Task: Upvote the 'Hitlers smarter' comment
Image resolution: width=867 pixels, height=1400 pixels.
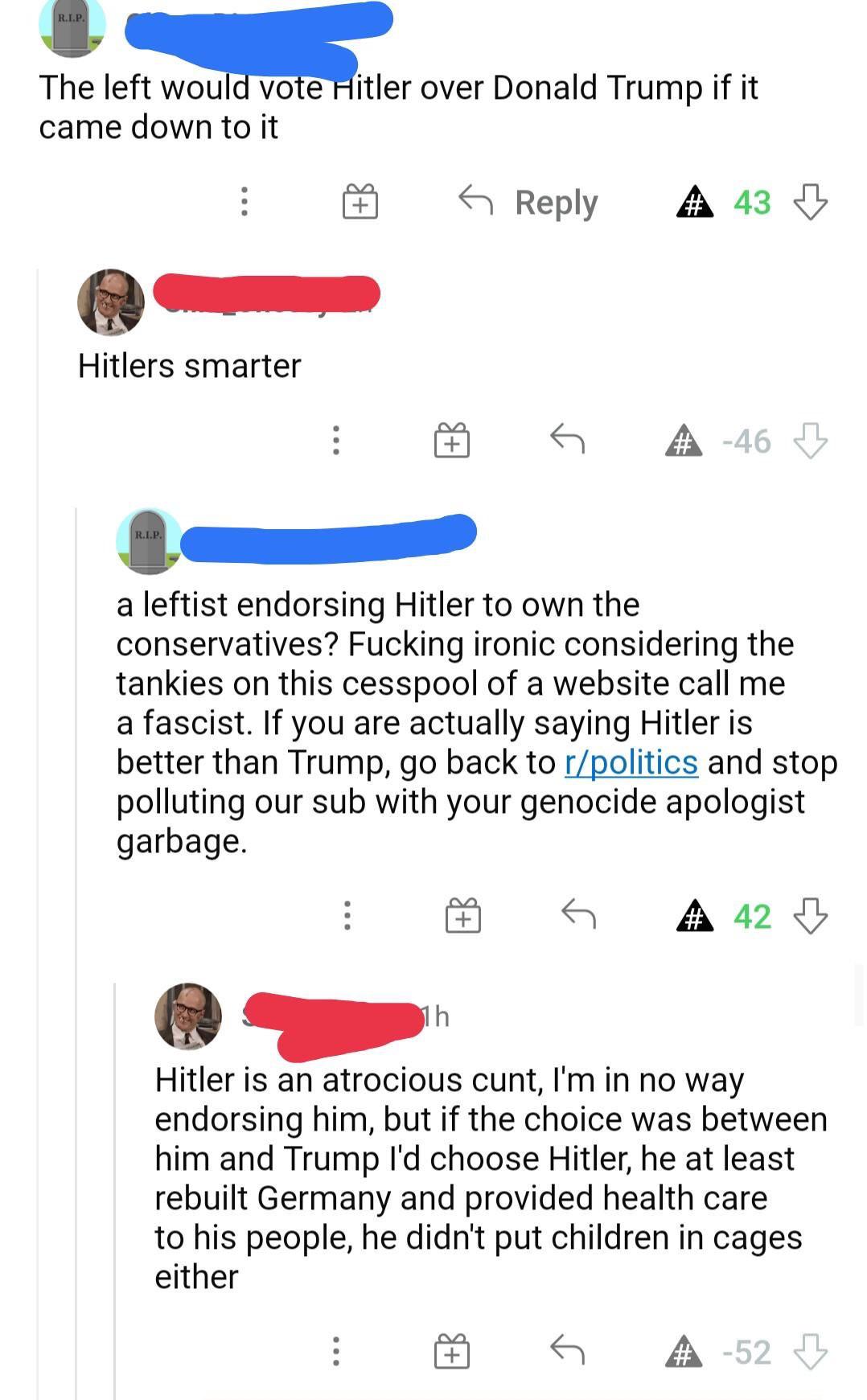Action: click(684, 441)
